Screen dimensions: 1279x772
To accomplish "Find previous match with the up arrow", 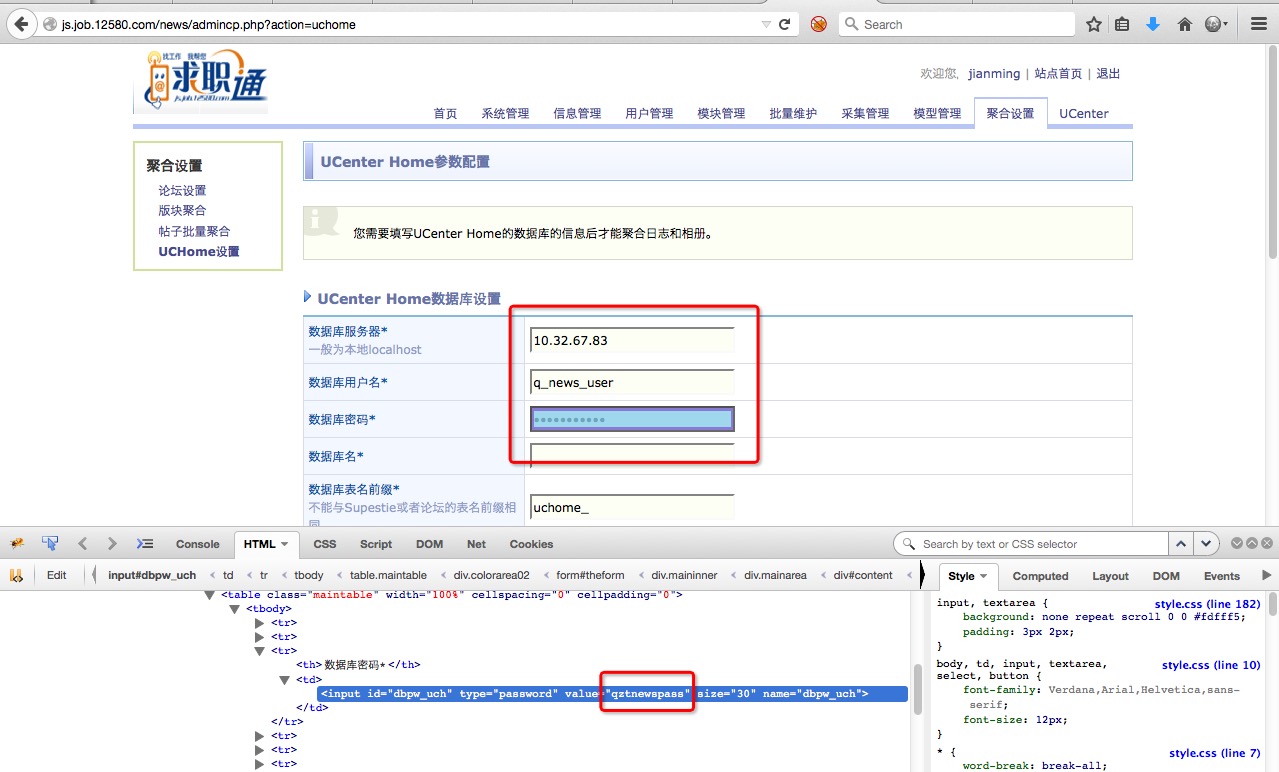I will [x=1181, y=544].
